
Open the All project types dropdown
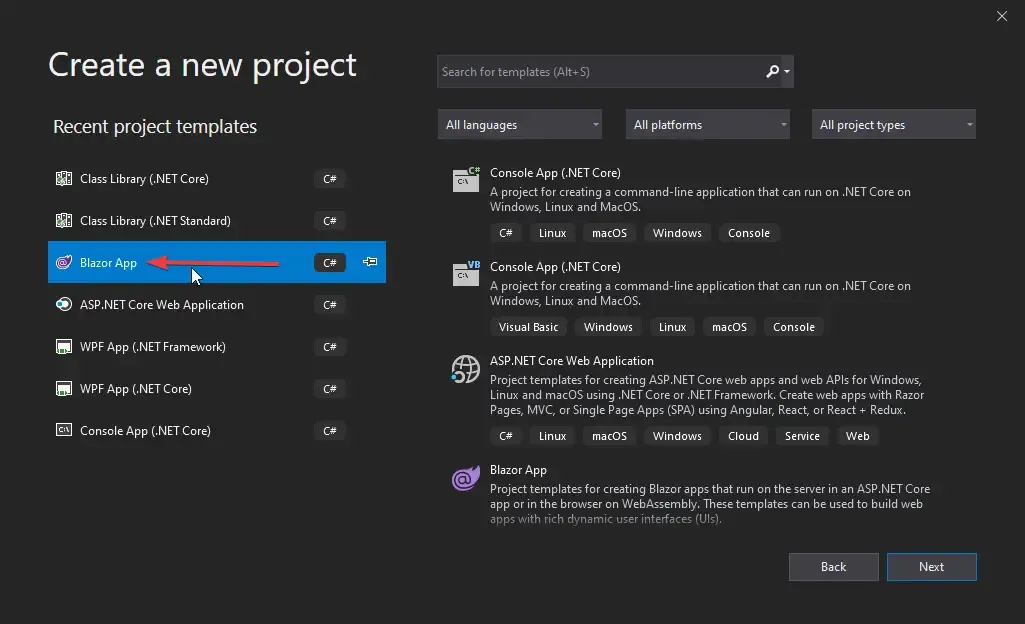893,124
